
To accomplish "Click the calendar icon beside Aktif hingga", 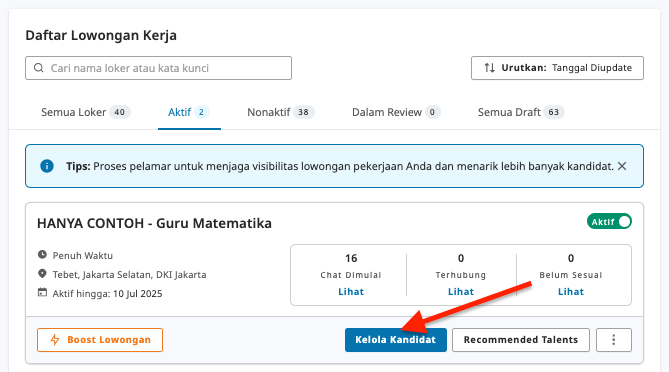I will [42, 293].
